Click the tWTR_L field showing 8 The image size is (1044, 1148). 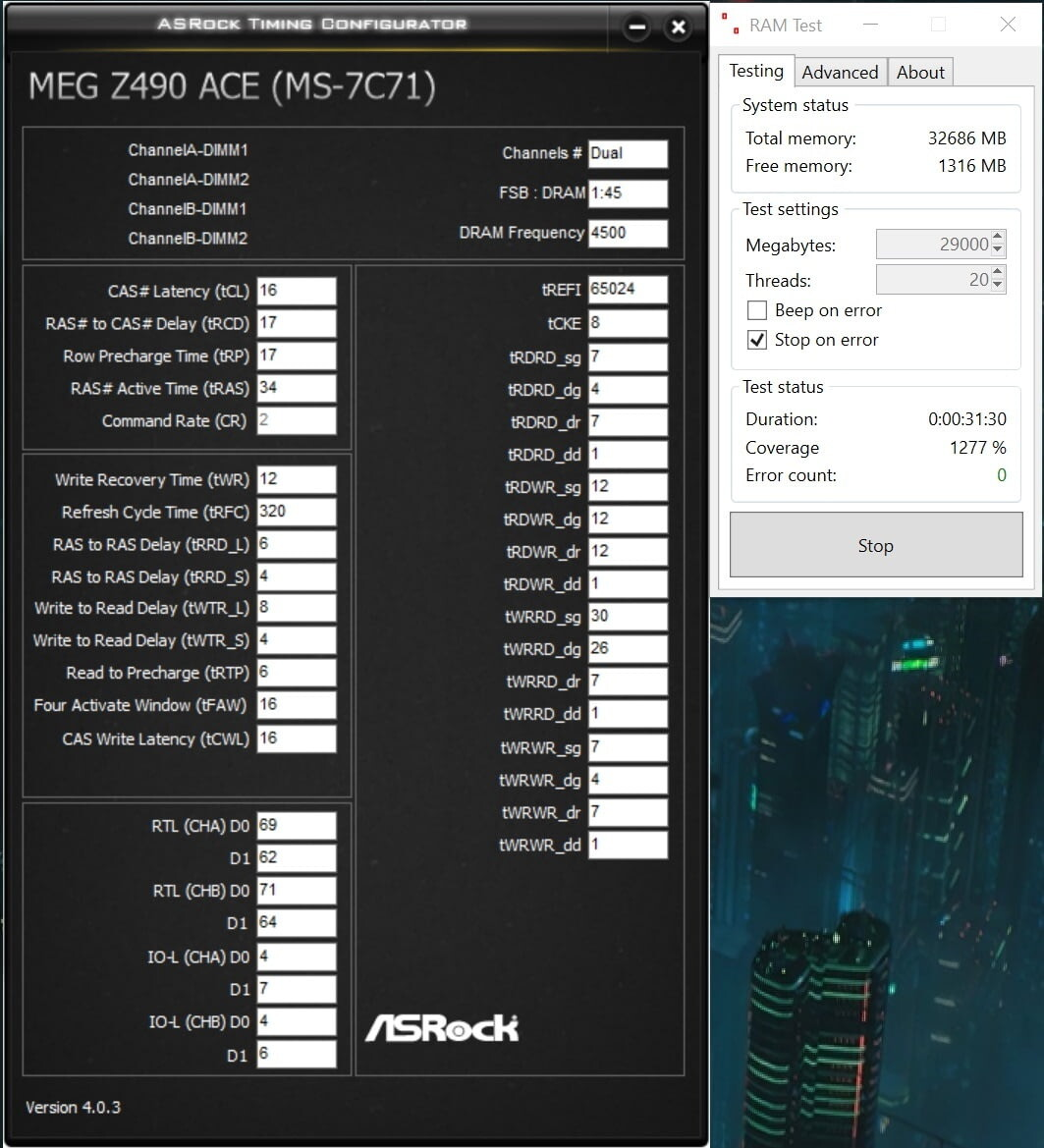coord(297,608)
